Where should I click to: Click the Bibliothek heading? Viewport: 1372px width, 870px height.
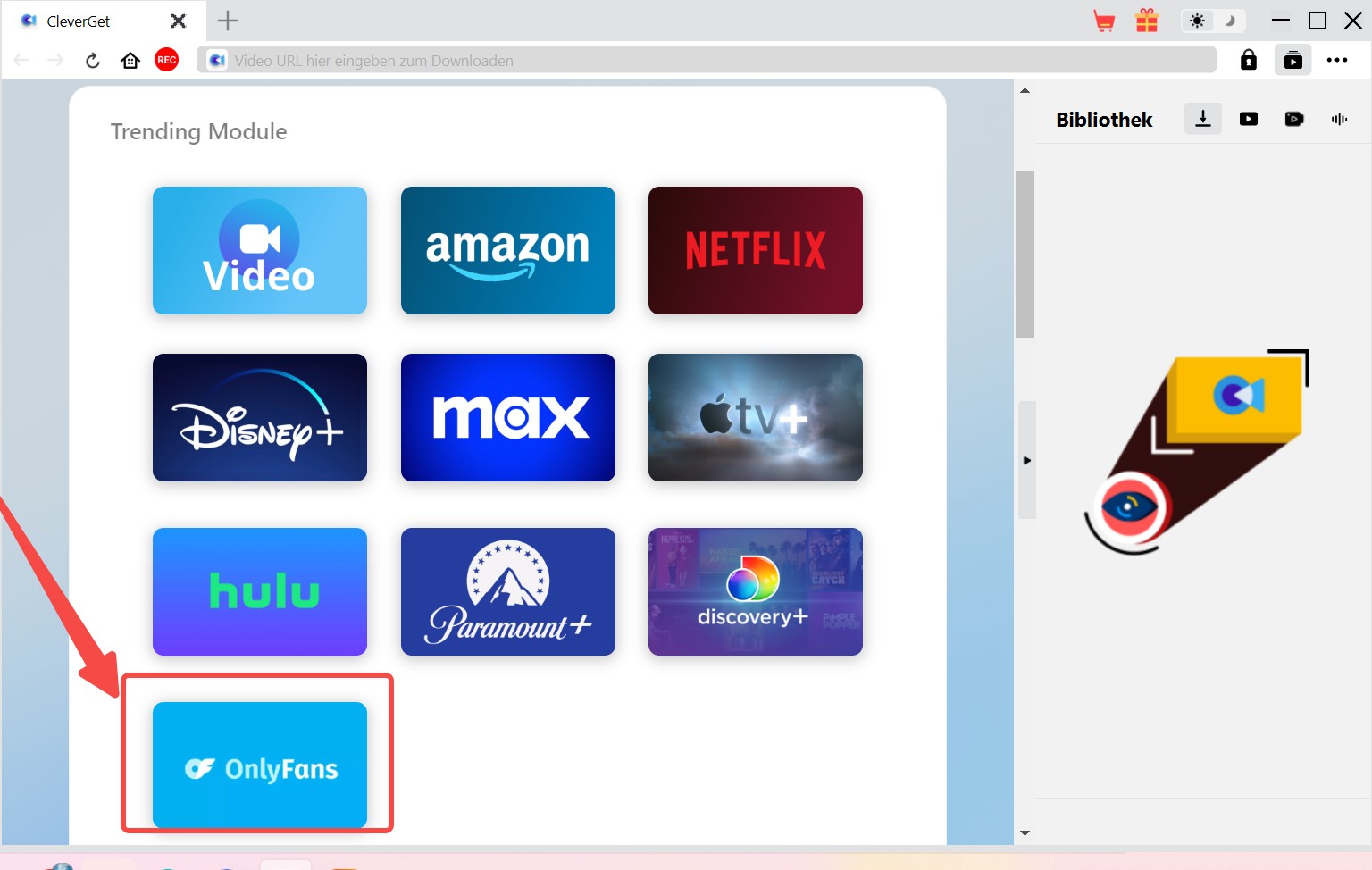(1104, 120)
